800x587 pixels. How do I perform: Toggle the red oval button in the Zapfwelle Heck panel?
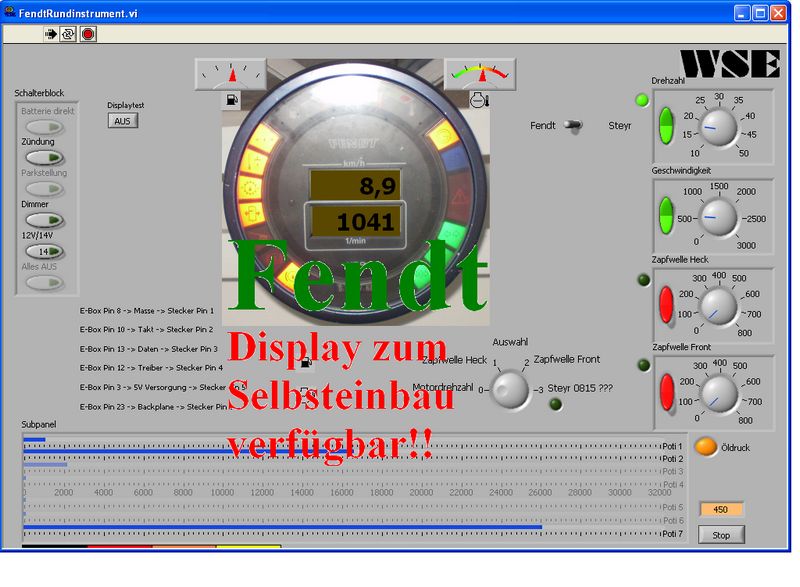click(x=666, y=305)
